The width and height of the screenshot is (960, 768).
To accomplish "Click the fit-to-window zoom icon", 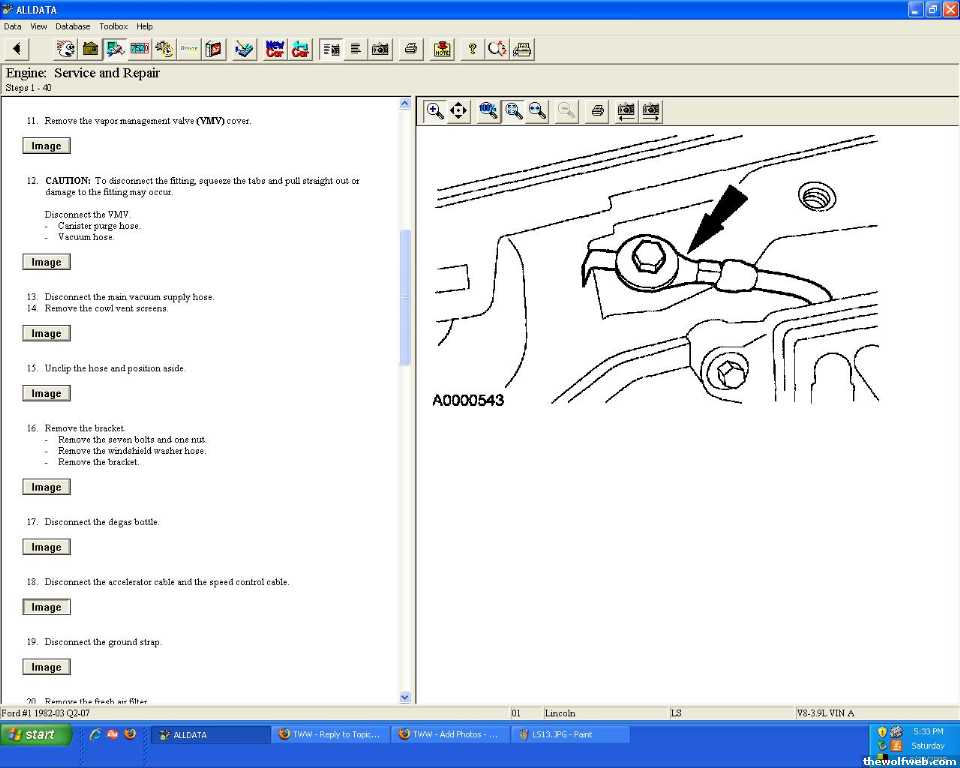I will tap(513, 111).
